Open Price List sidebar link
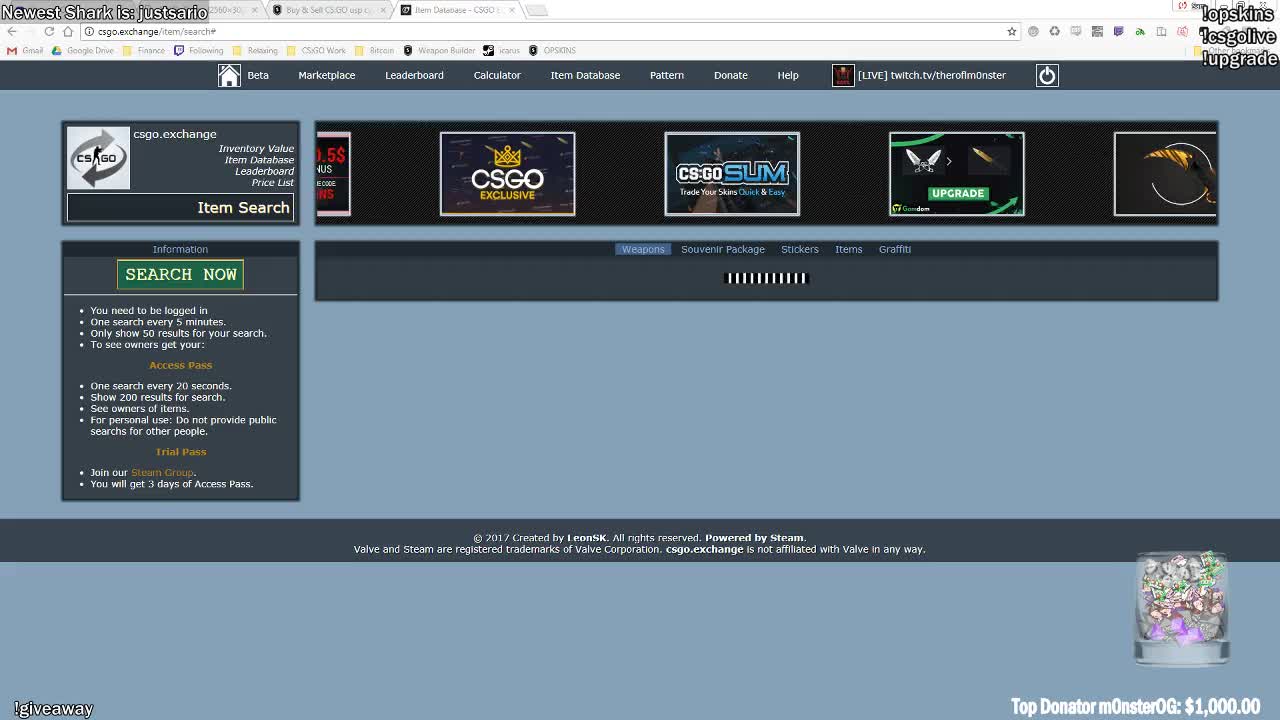 click(x=272, y=182)
